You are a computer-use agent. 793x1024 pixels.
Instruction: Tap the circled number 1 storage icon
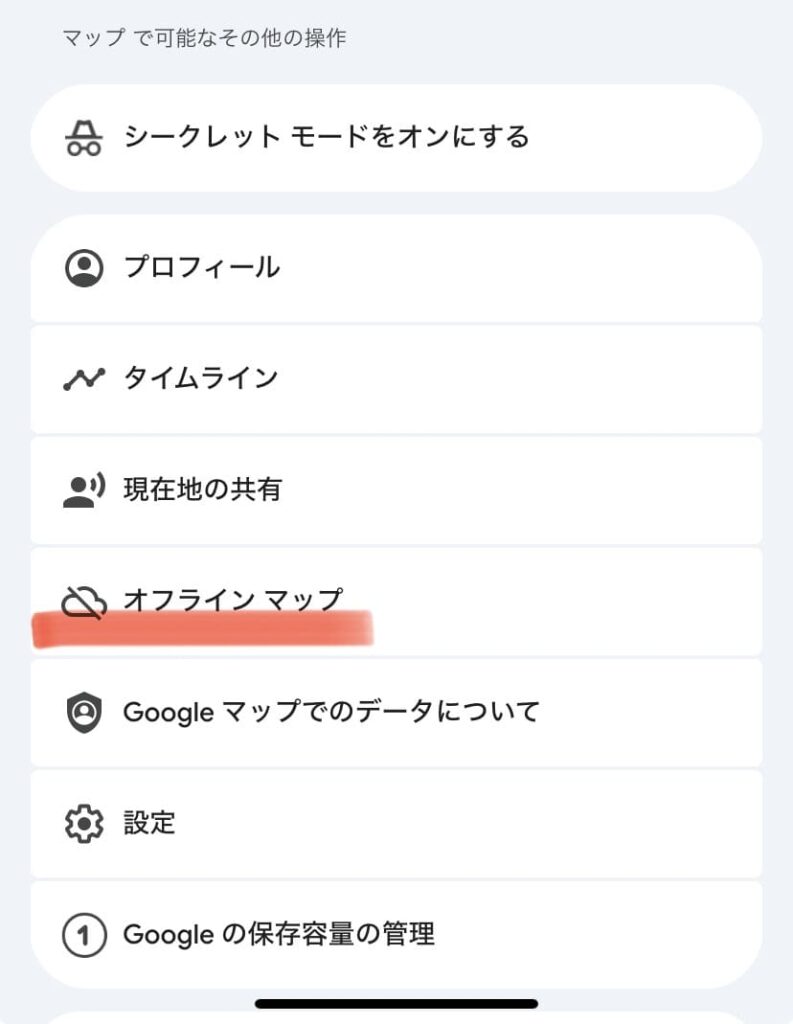click(x=84, y=935)
